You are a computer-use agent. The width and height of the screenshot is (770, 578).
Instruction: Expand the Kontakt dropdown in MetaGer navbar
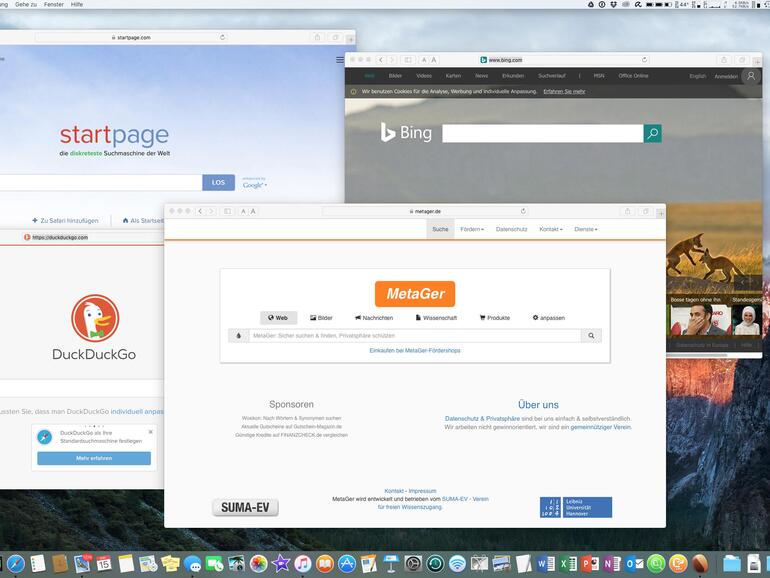pos(550,229)
